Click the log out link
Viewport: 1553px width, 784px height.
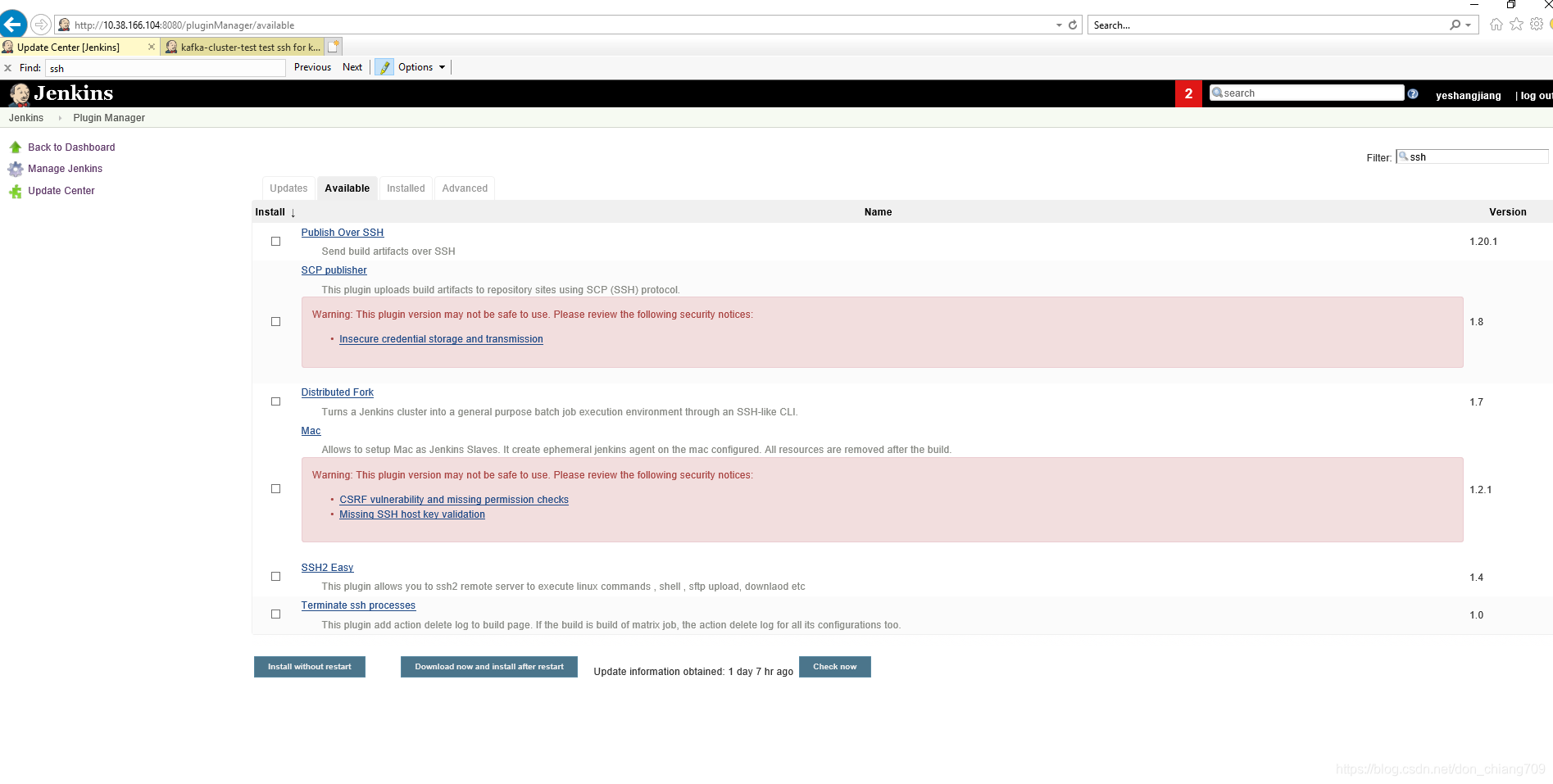click(1537, 95)
